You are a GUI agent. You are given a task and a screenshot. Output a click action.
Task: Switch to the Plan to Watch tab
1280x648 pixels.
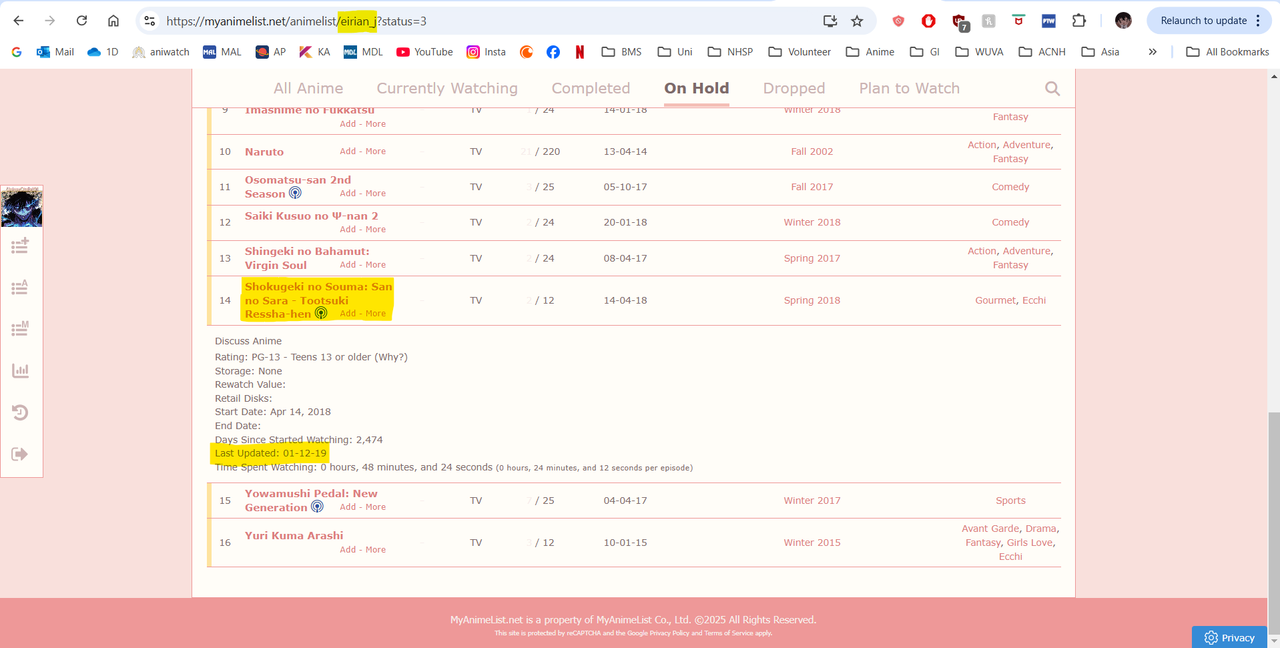[x=909, y=88]
